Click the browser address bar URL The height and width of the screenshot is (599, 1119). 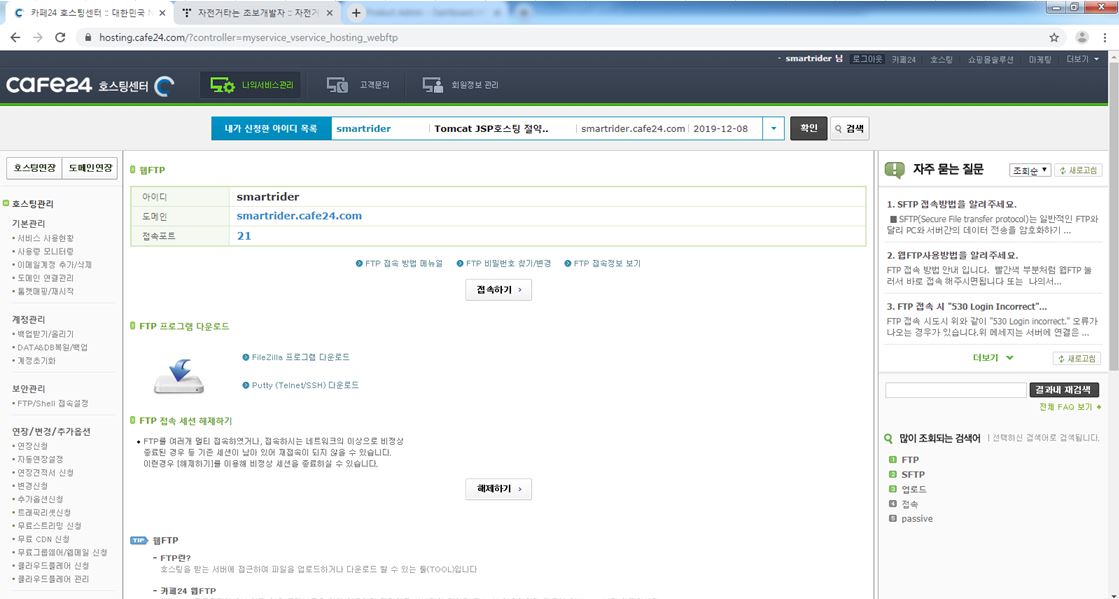[x=248, y=37]
